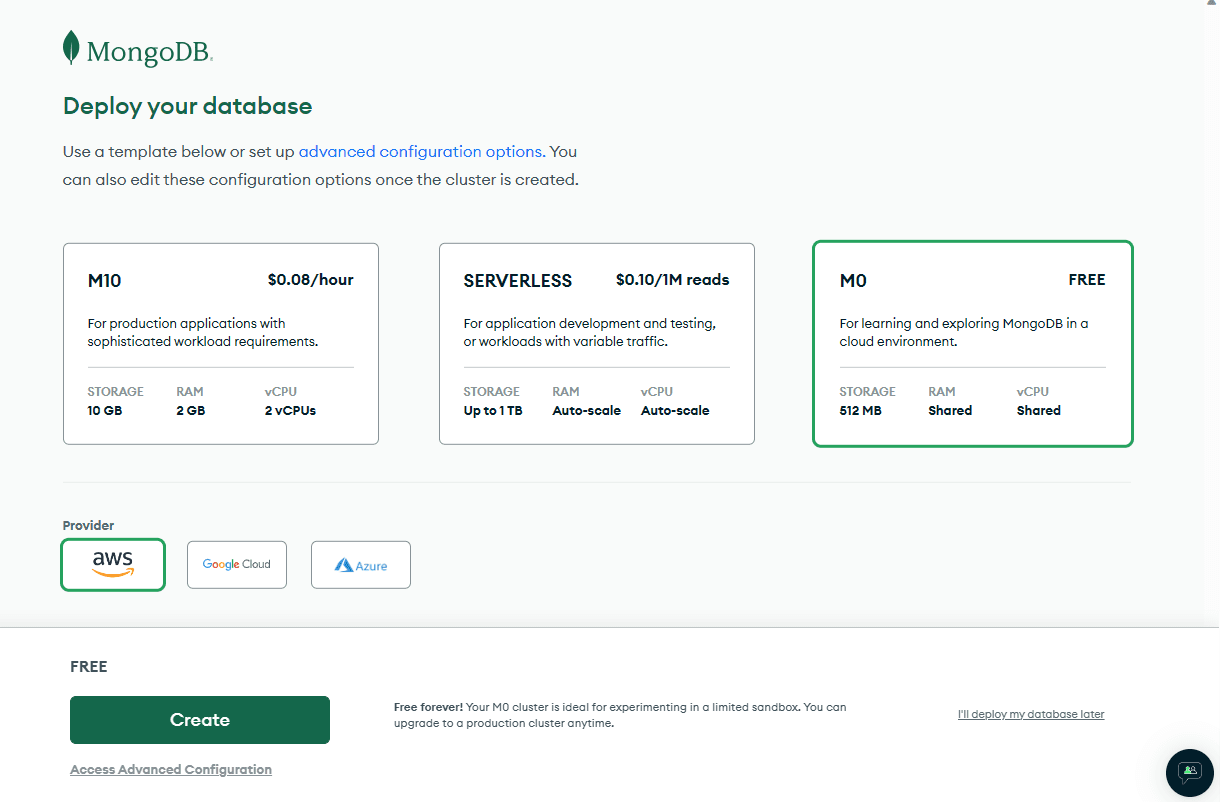
Task: Click the Free forever! description text
Action: pyautogui.click(x=620, y=715)
